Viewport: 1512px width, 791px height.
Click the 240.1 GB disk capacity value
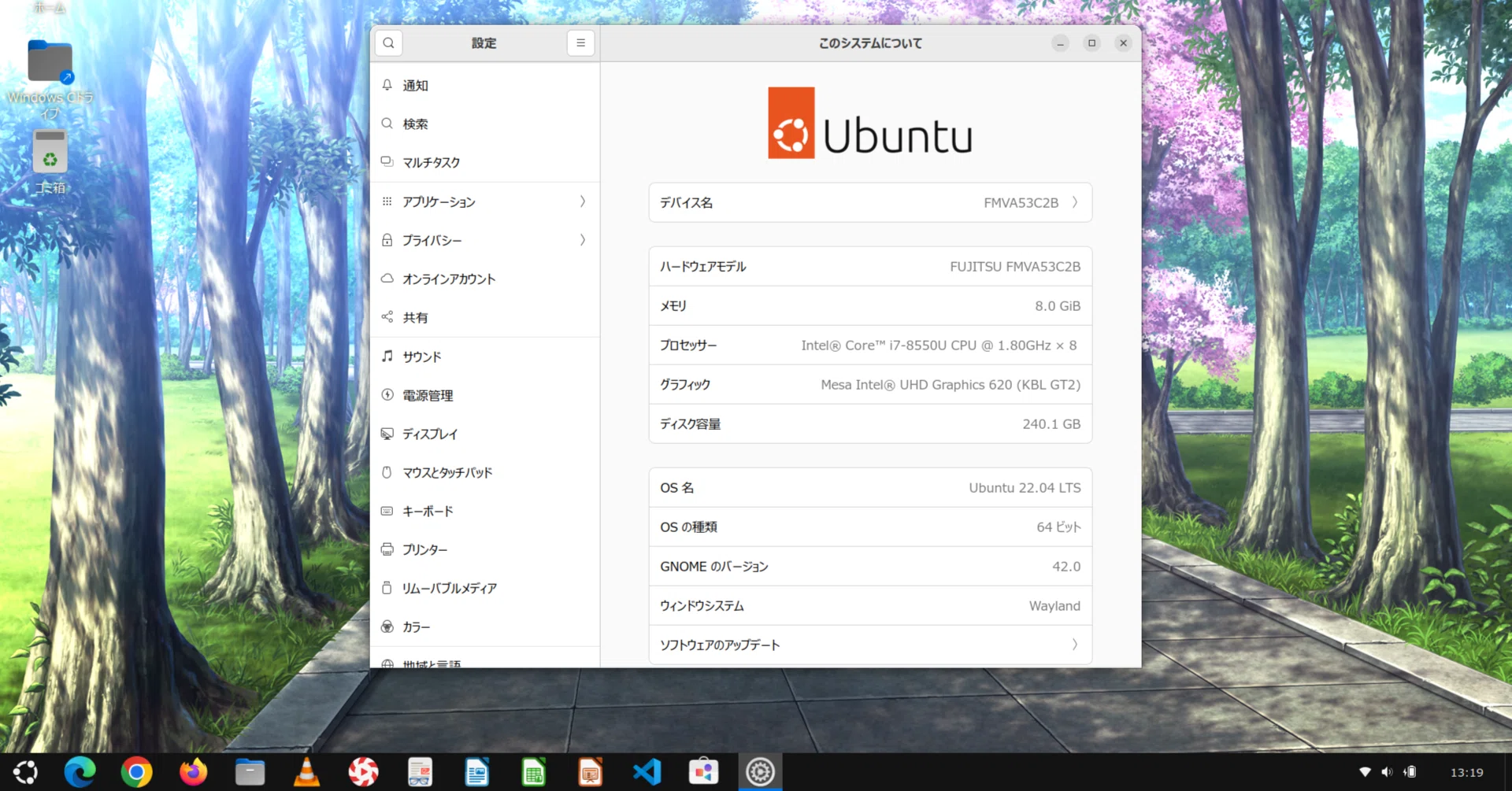1051,424
